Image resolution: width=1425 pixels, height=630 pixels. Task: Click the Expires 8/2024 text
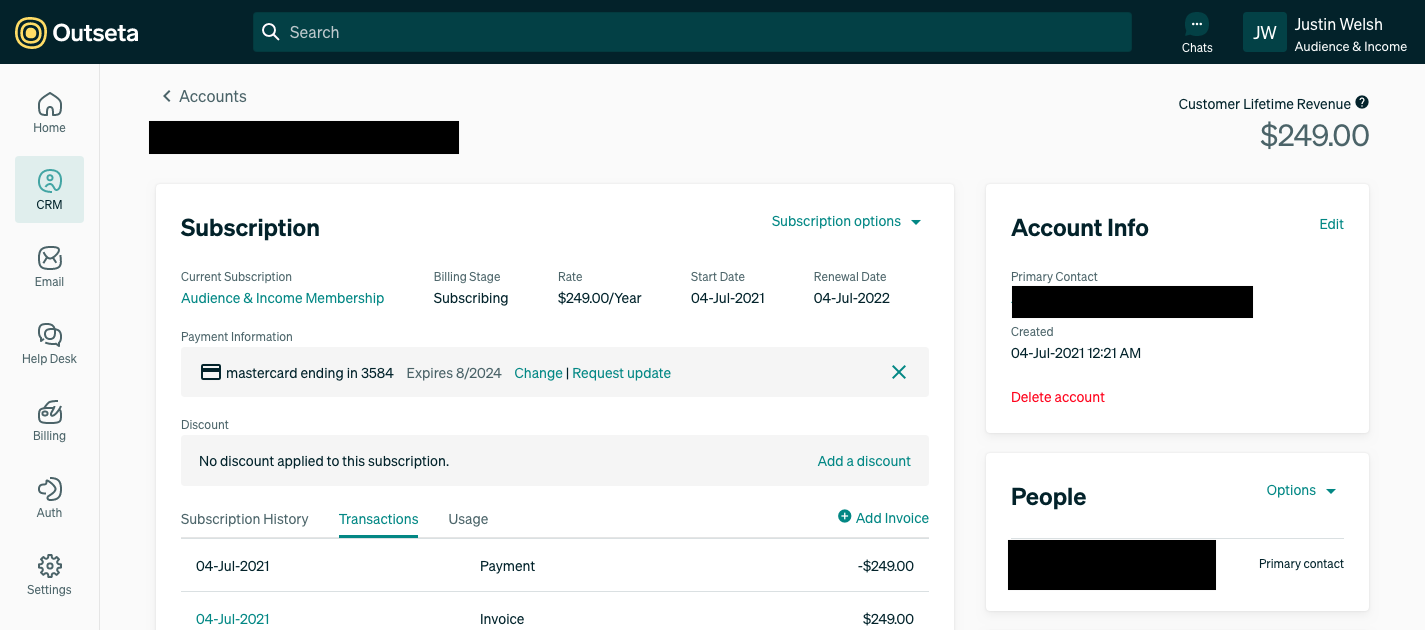(453, 373)
